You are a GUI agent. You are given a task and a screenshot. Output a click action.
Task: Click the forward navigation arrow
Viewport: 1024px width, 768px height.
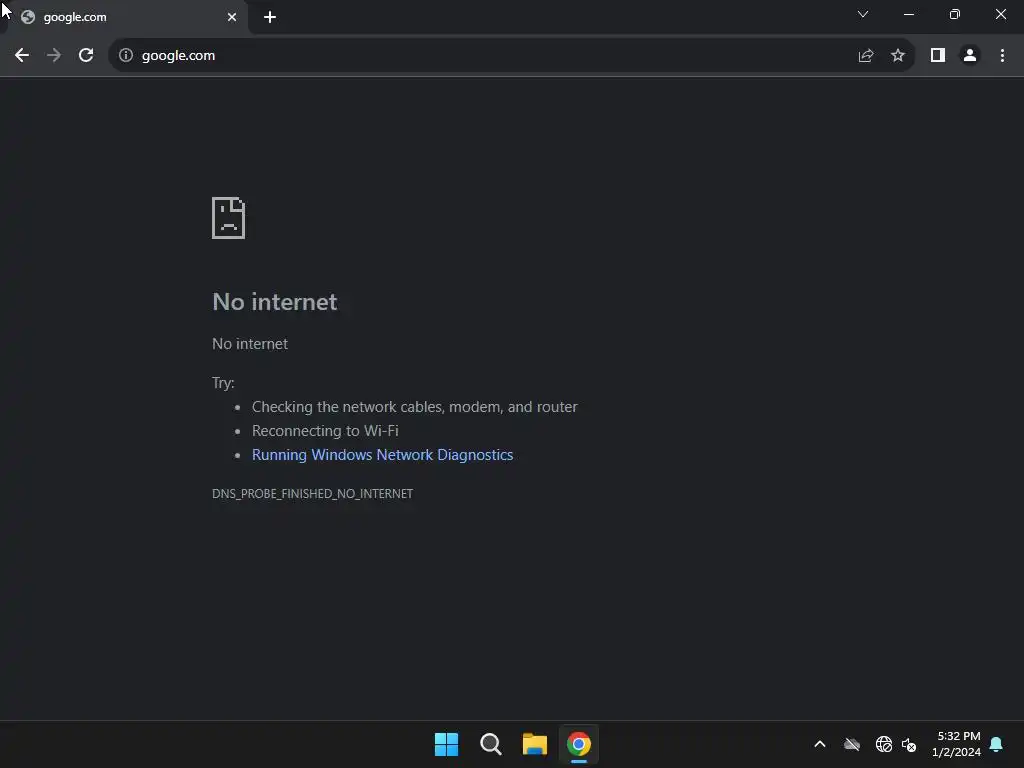[54, 56]
